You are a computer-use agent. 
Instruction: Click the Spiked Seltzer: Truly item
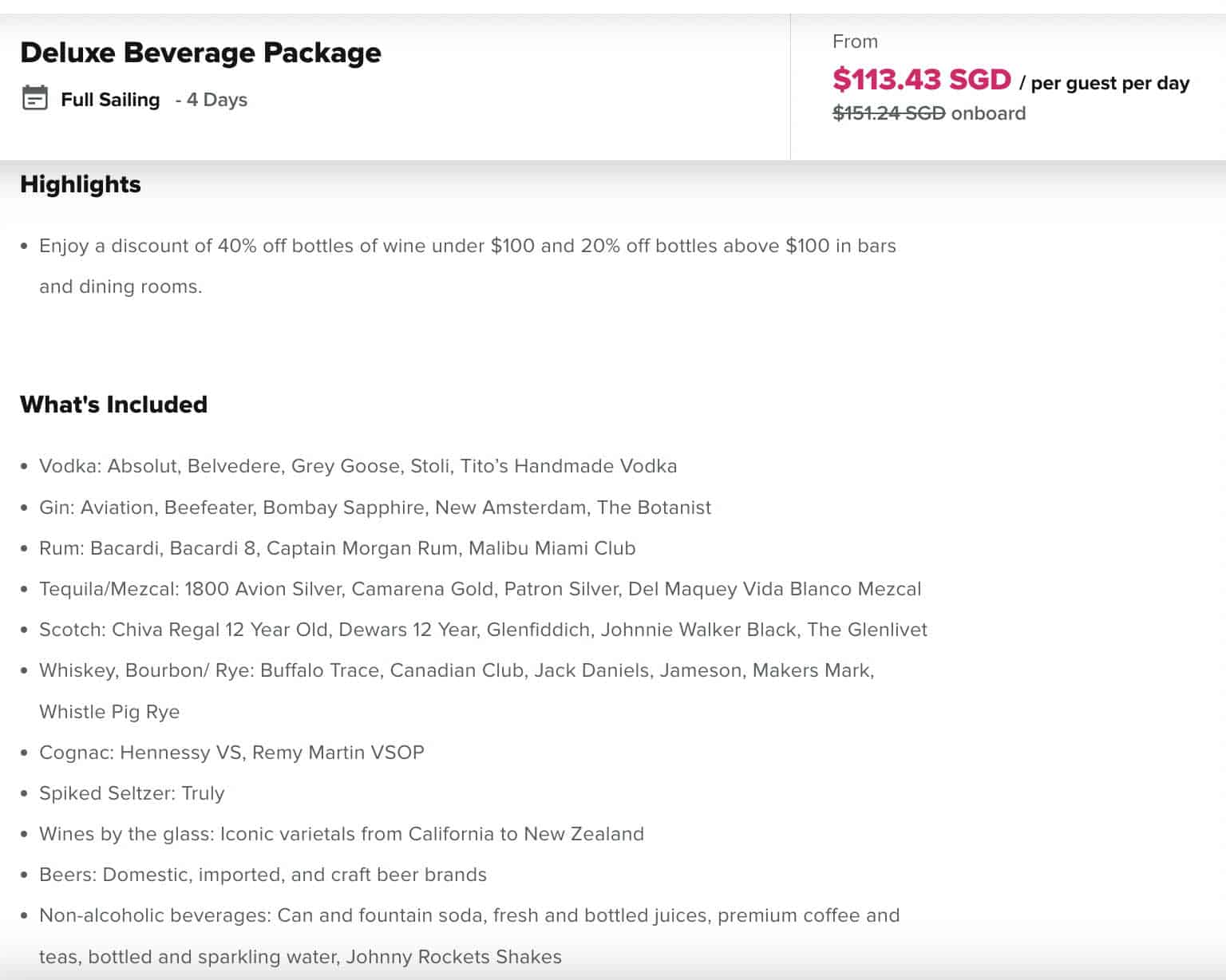pyautogui.click(x=132, y=793)
